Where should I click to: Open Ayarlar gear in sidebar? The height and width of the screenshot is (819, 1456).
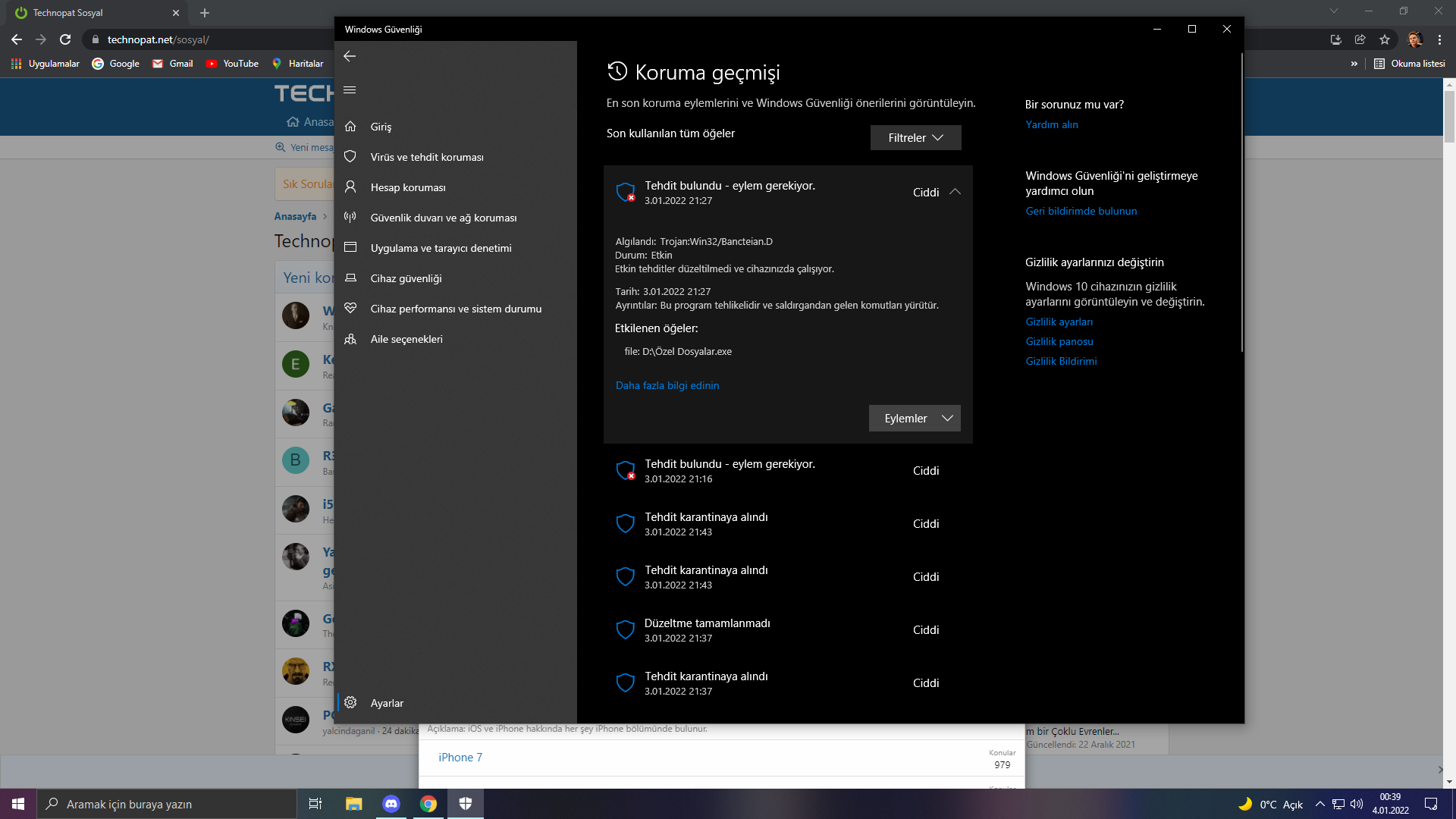pos(350,703)
